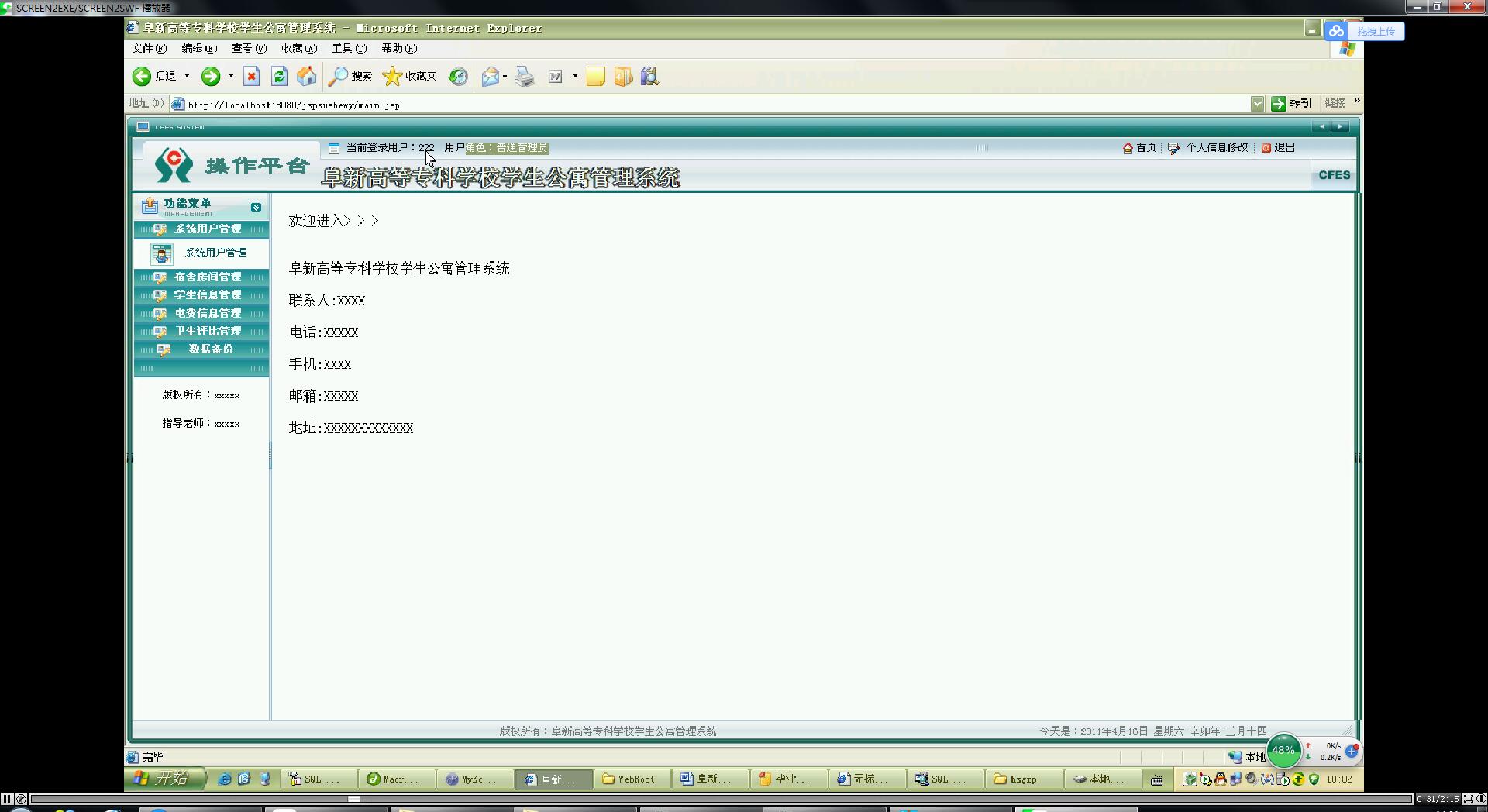Click the player fullscreen icon at bottom right
The image size is (1488, 812).
pyautogui.click(x=1468, y=799)
